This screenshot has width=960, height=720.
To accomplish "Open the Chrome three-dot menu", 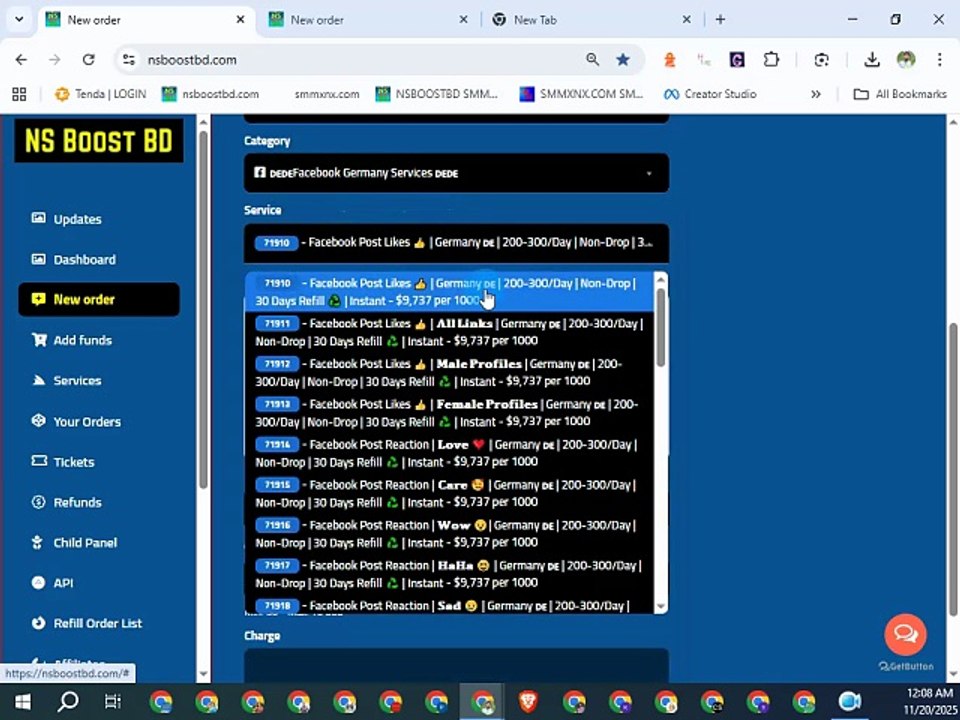I will pyautogui.click(x=940, y=59).
